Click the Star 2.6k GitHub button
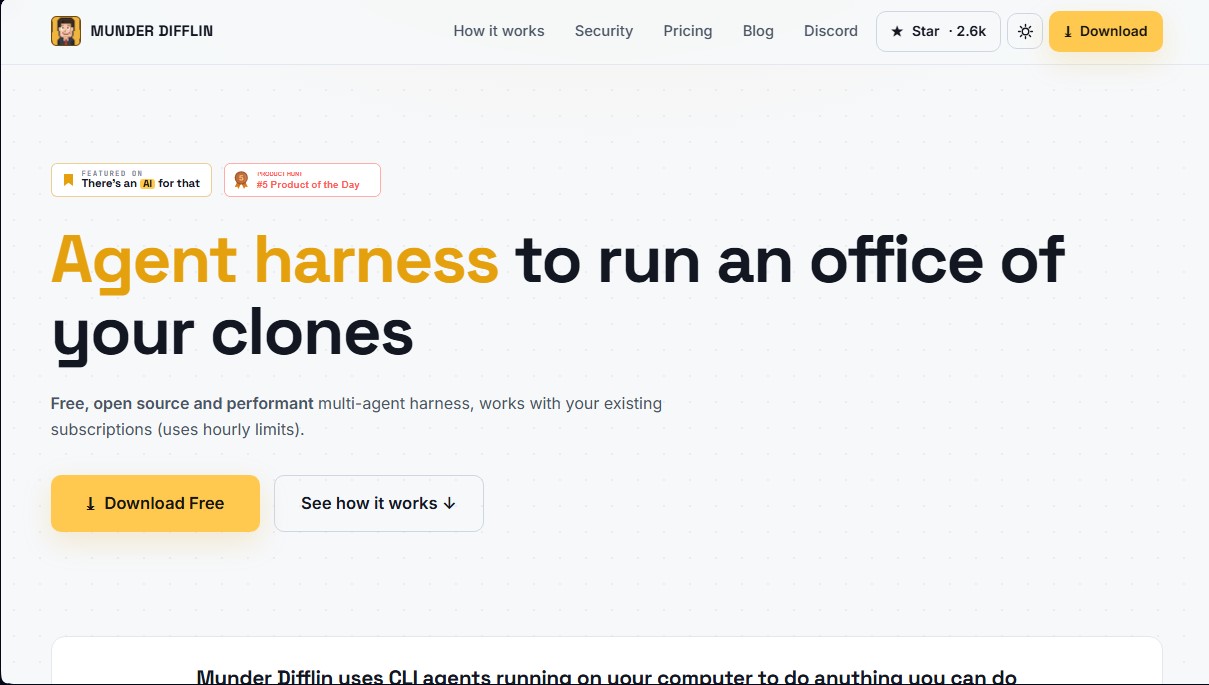 938,31
